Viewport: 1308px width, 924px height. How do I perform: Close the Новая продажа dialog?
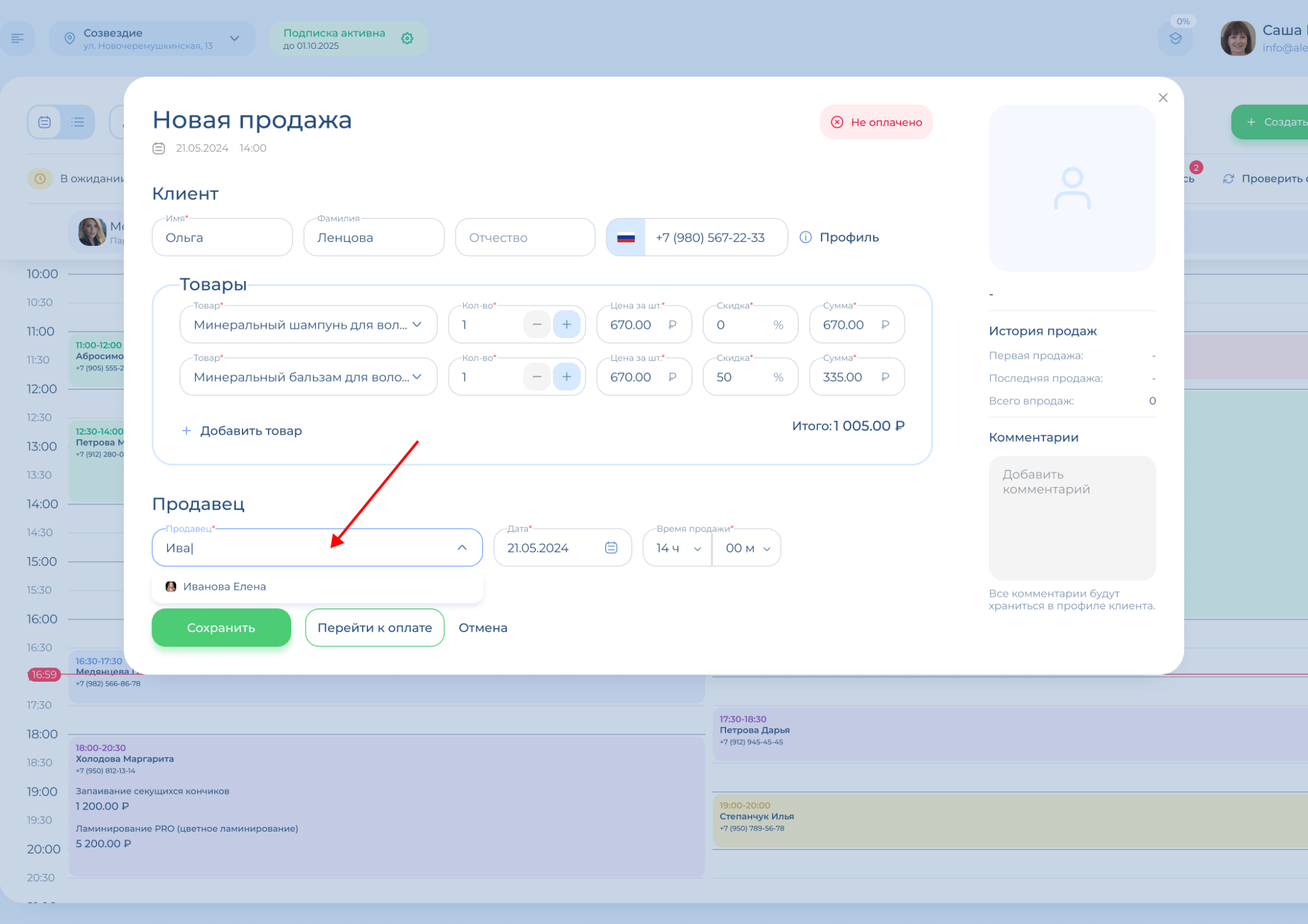click(1163, 98)
